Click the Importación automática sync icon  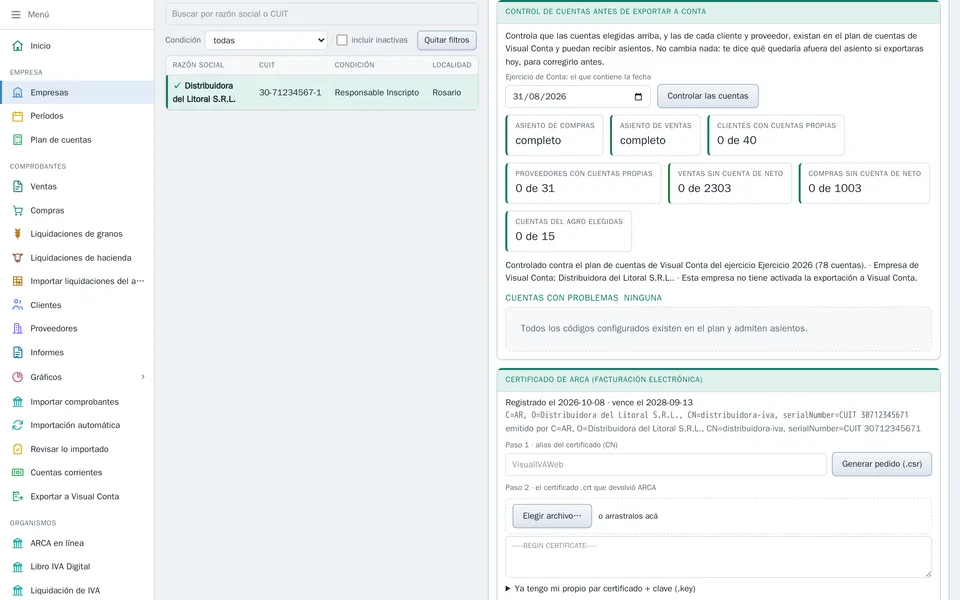(x=18, y=425)
